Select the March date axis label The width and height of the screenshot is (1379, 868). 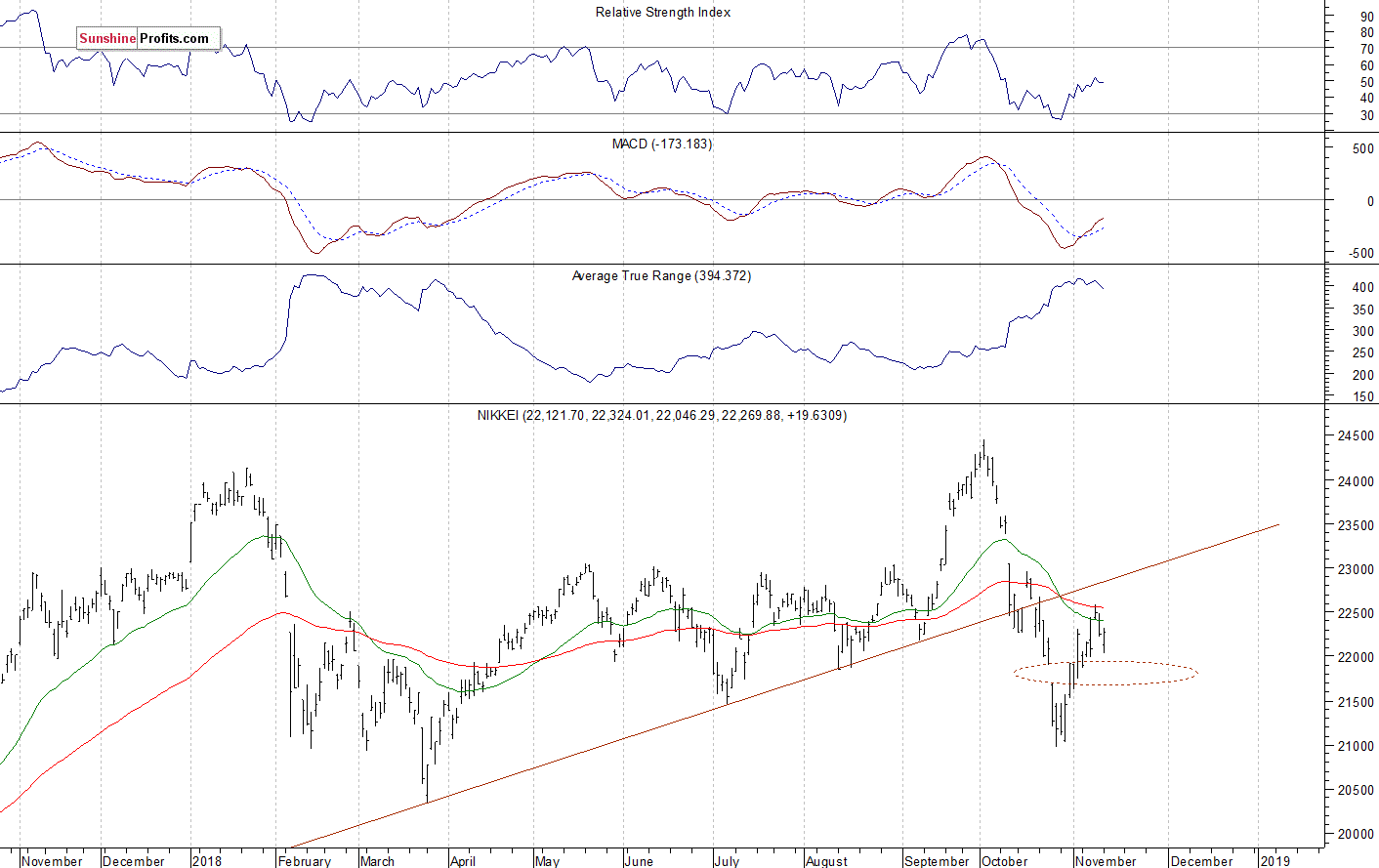click(x=377, y=861)
